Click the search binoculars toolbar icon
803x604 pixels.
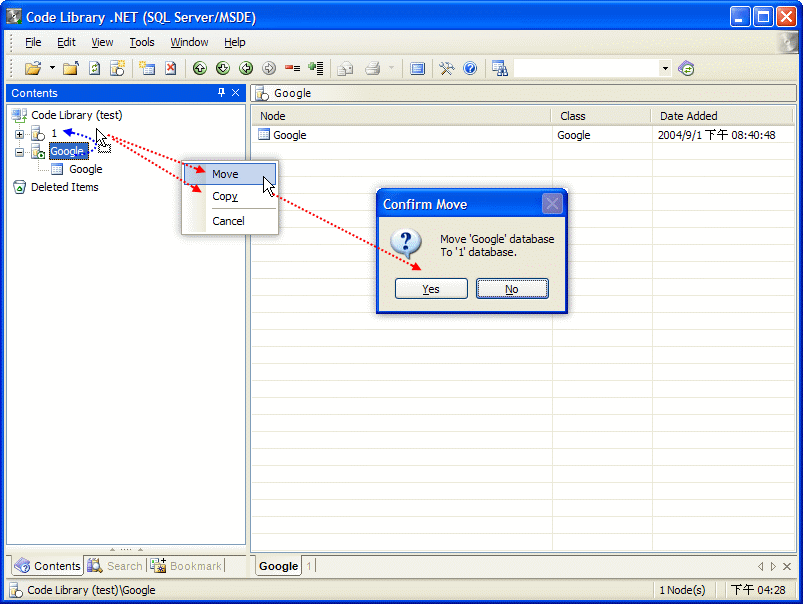click(500, 68)
